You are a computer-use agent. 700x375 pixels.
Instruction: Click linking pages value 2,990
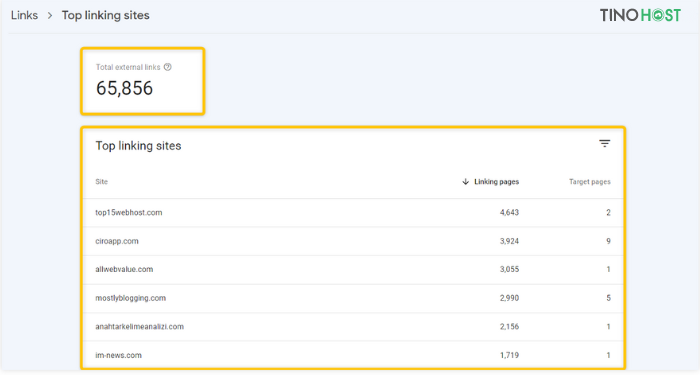[x=509, y=298]
